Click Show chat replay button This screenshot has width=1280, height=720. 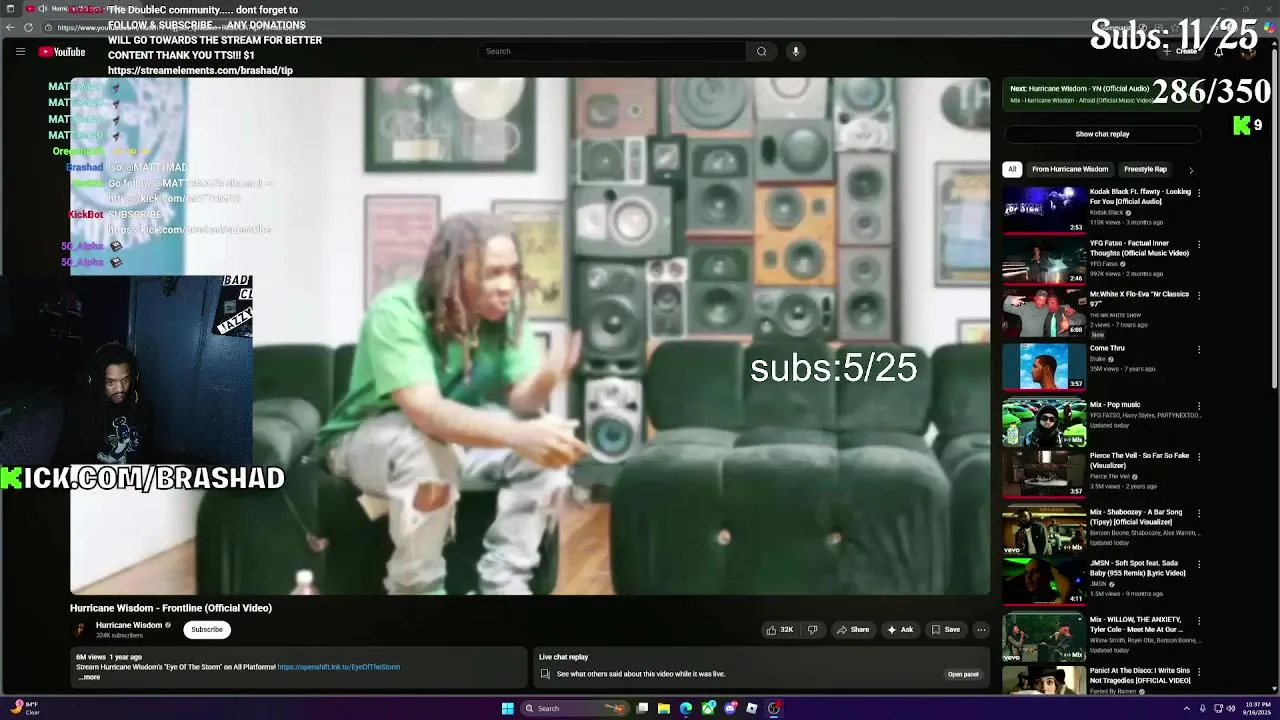(1102, 134)
